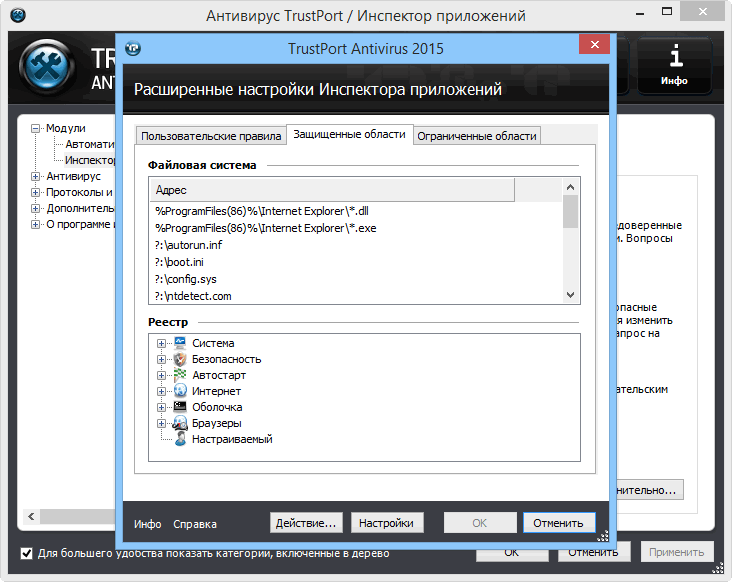Click the Отменить button in main window
Screen dimensions: 732x582
coord(593,553)
